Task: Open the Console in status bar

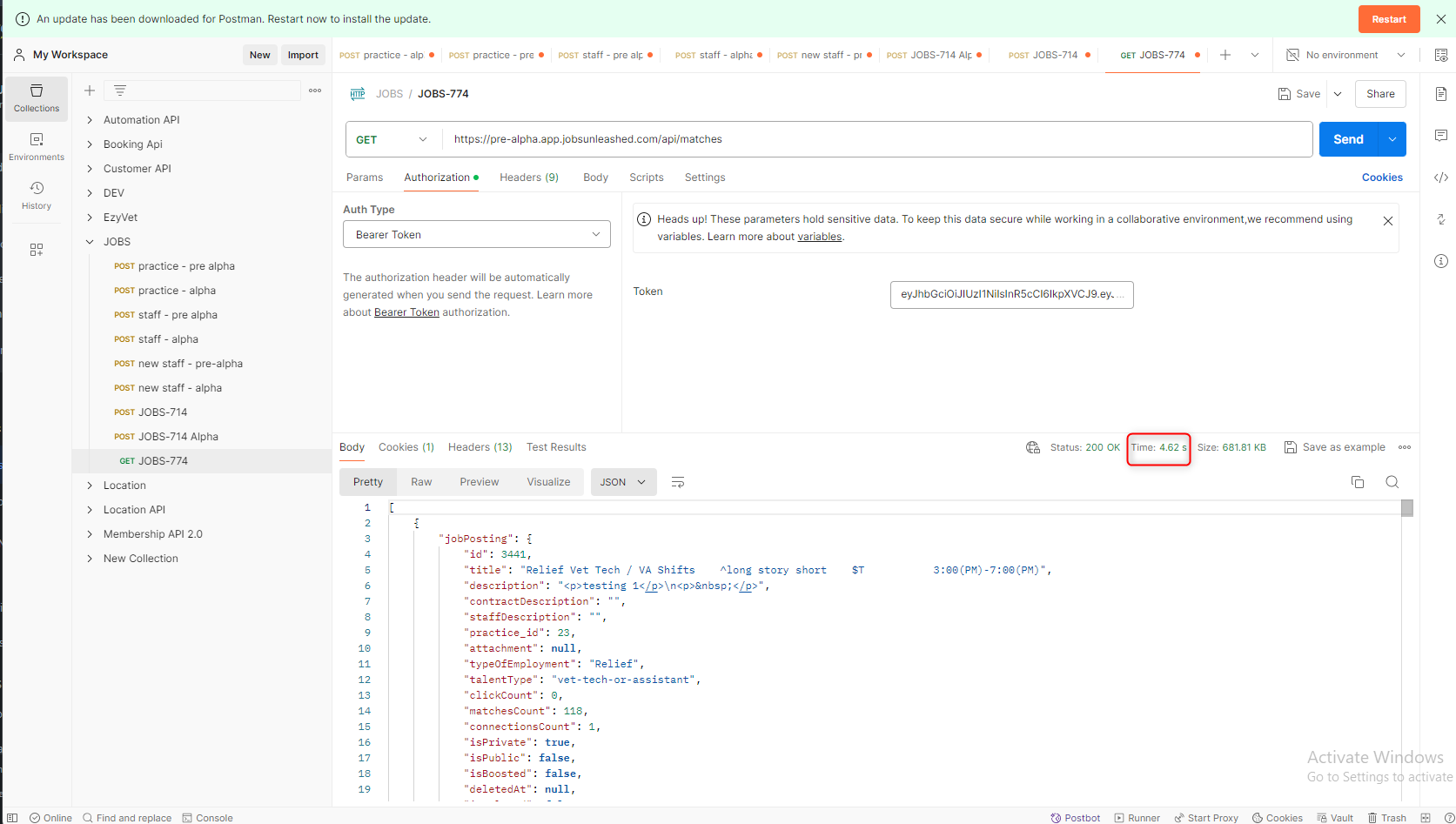Action: coord(208,818)
